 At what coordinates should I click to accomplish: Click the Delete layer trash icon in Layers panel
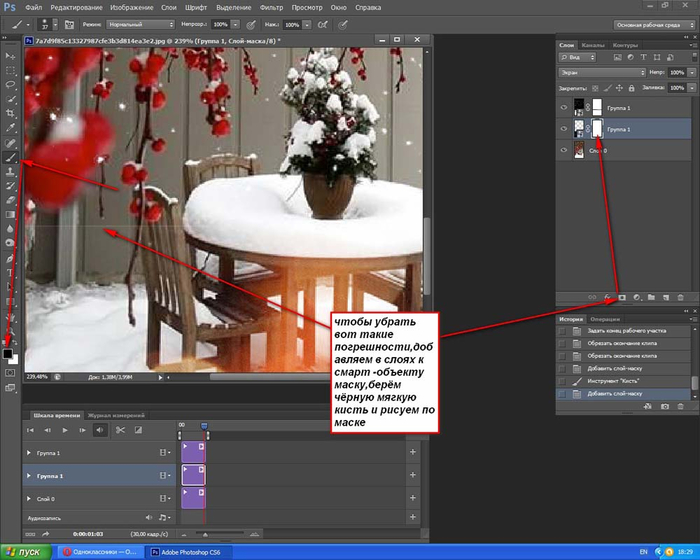coord(680,297)
